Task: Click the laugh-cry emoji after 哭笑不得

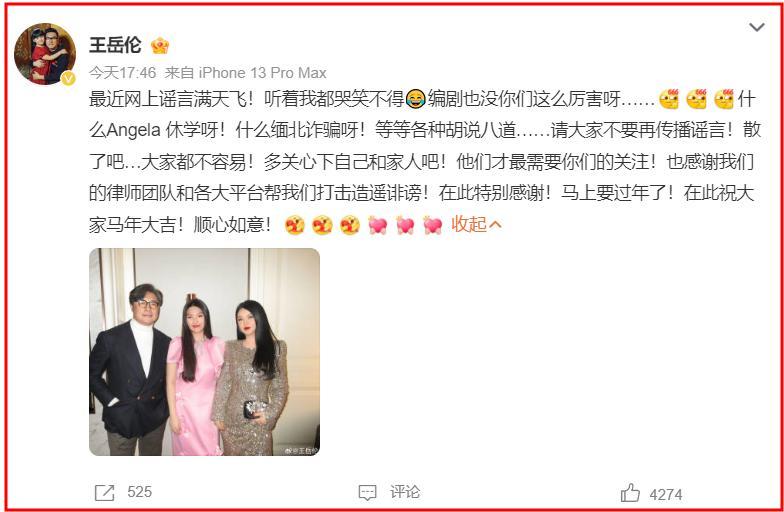Action: (416, 98)
